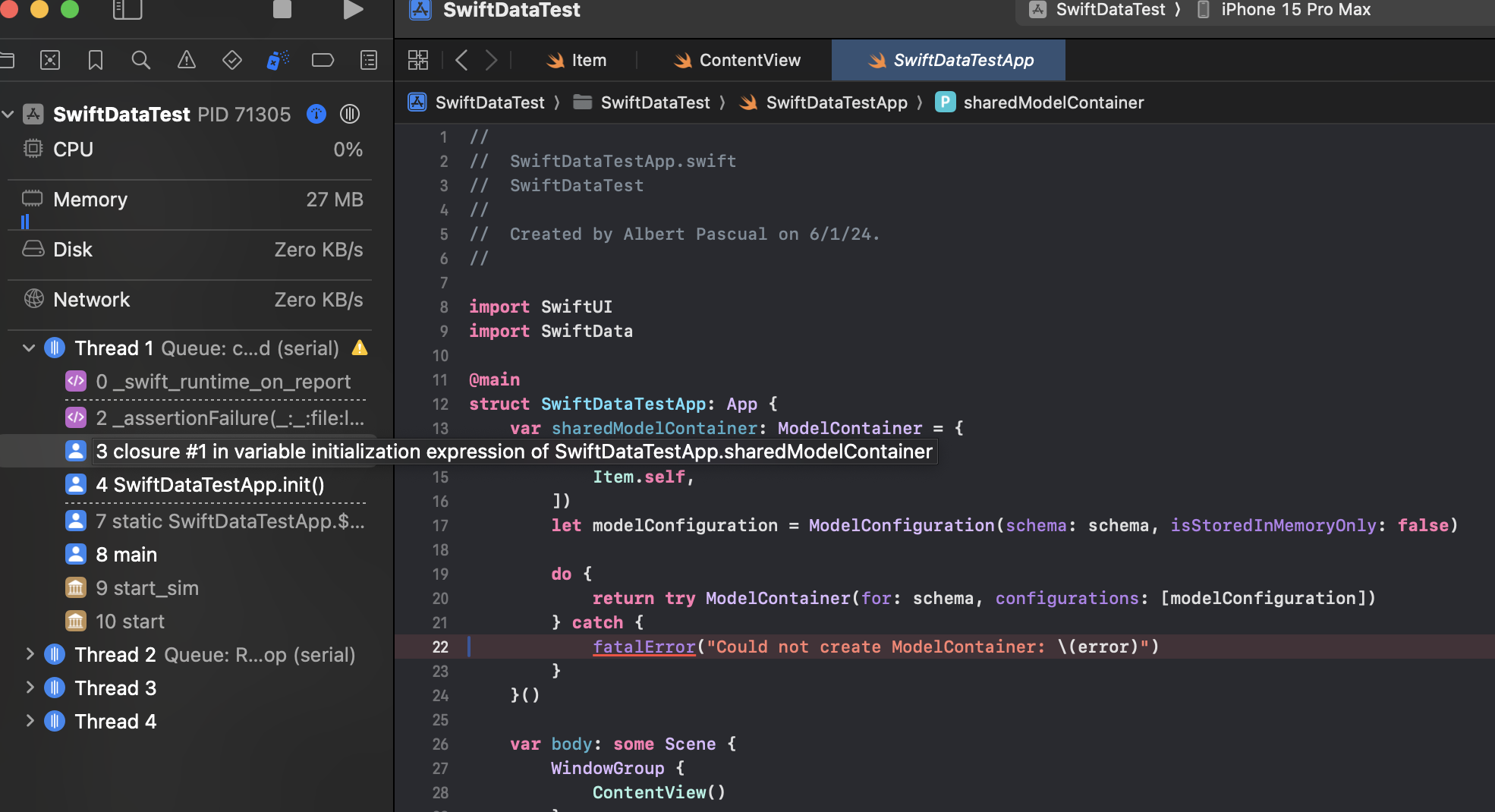Run the SwiftDataTest scheme
Image resolution: width=1495 pixels, height=812 pixels.
(x=353, y=9)
